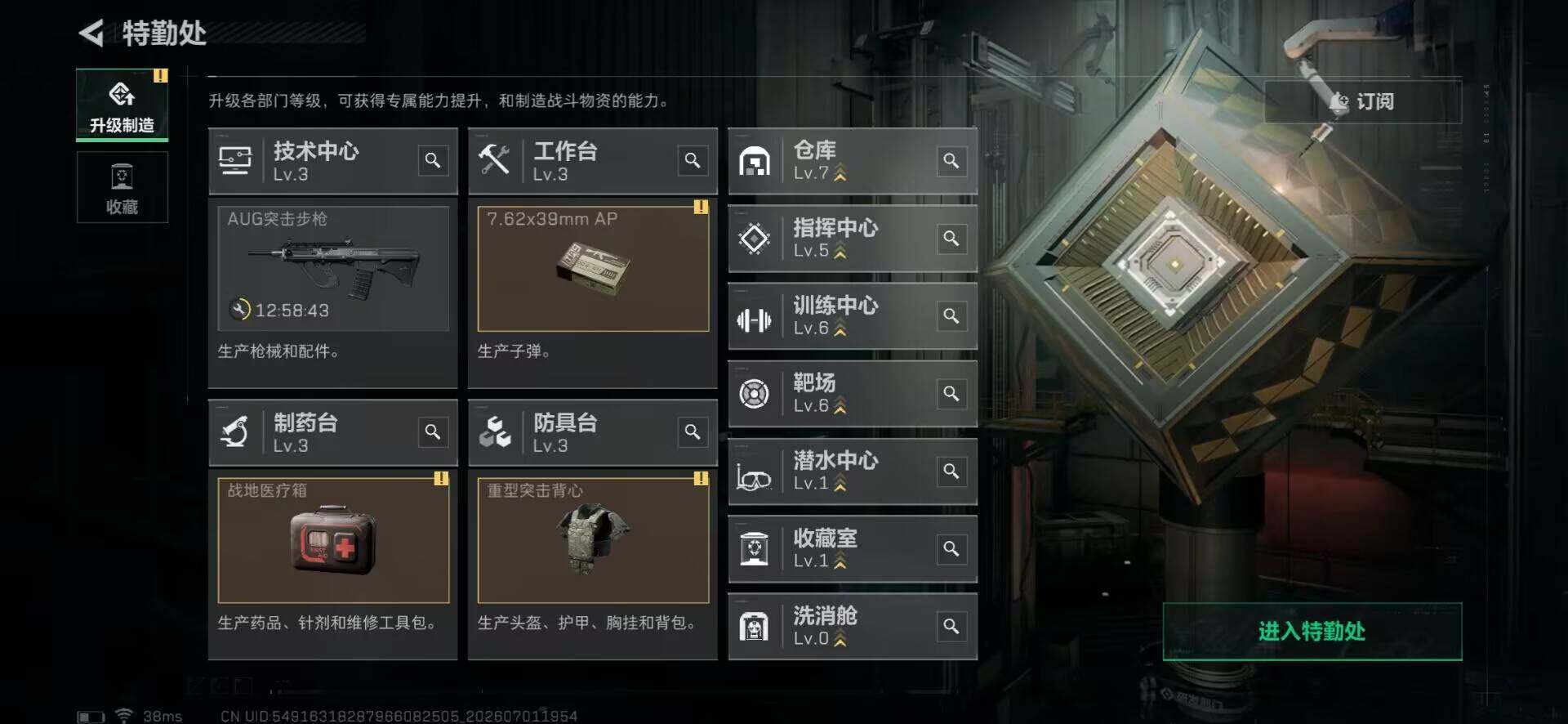Go back using the arrow beside 特勤处
The width and height of the screenshot is (1568, 724).
(x=91, y=34)
